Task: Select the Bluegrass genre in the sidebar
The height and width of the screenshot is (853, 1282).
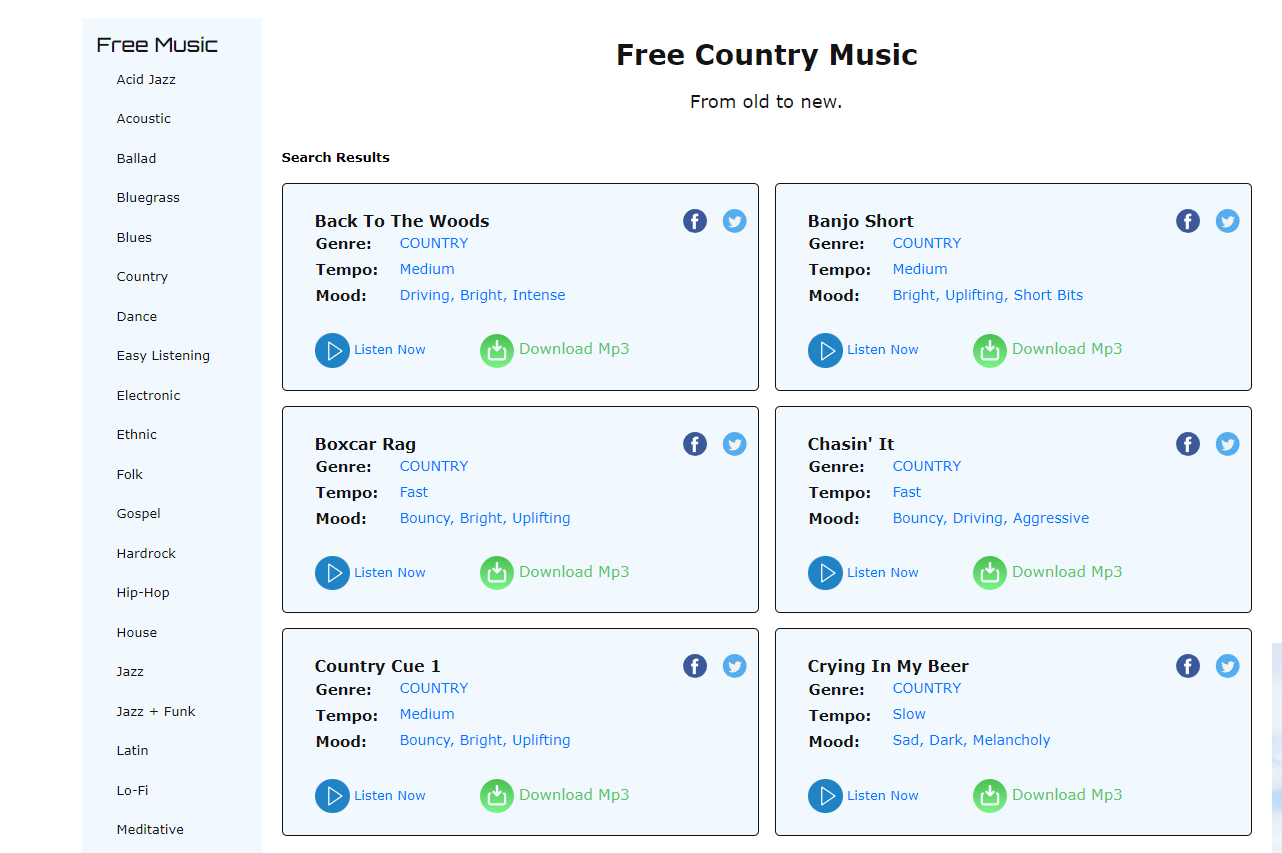Action: (x=148, y=197)
